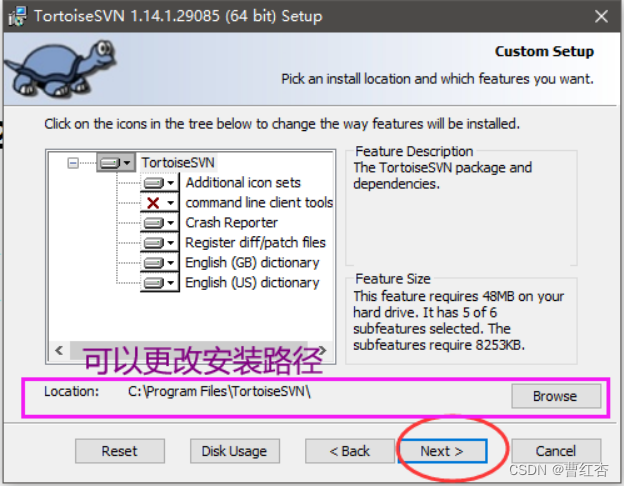Click the Next > button
The image size is (624, 487).
[442, 451]
